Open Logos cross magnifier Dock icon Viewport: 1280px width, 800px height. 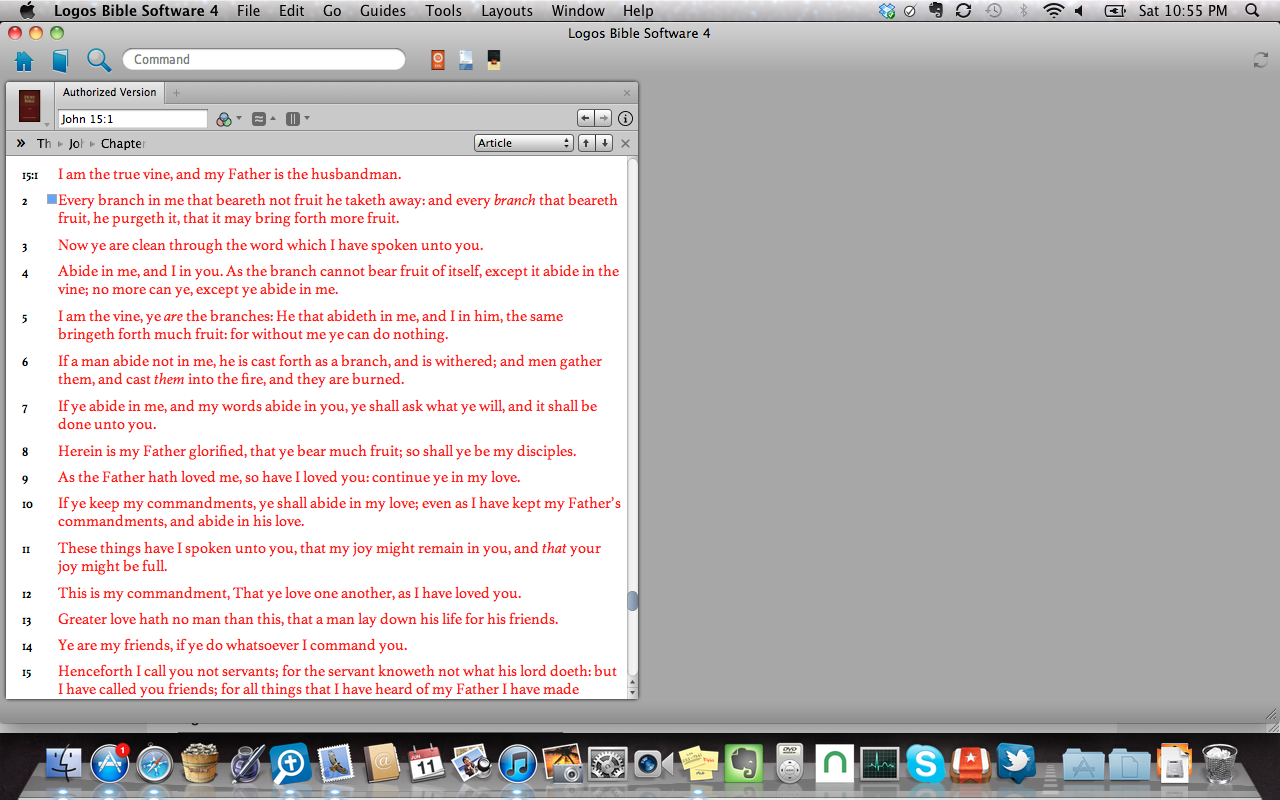pos(290,765)
